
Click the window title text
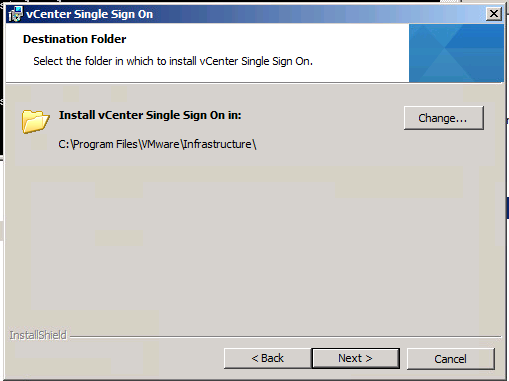89,14
